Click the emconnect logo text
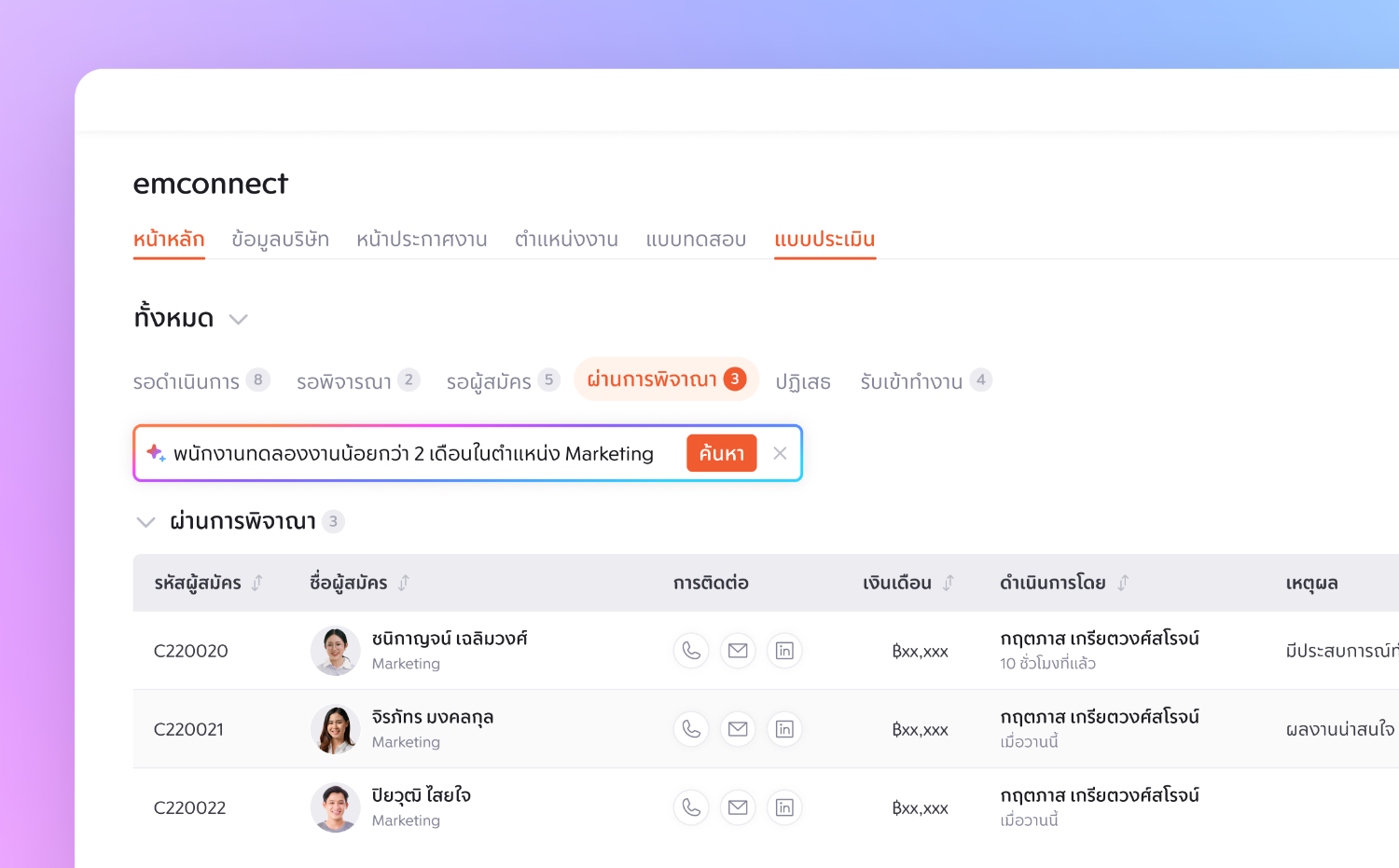 pyautogui.click(x=211, y=184)
